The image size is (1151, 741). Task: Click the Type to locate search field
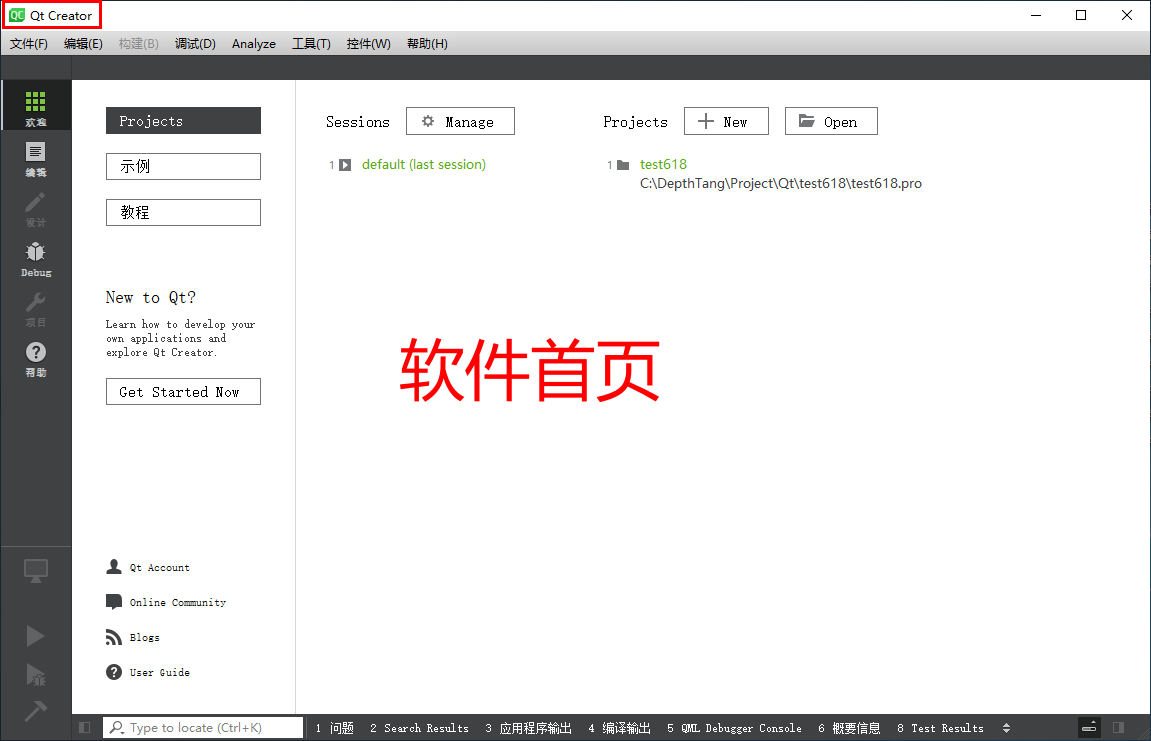coord(203,727)
